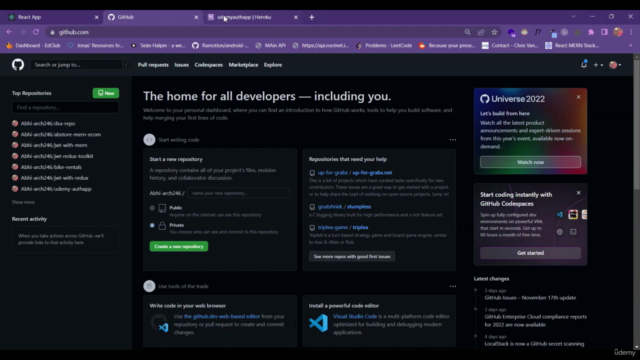The image size is (640, 360).
Task: Click the browser reload icon
Action: click(x=36, y=32)
